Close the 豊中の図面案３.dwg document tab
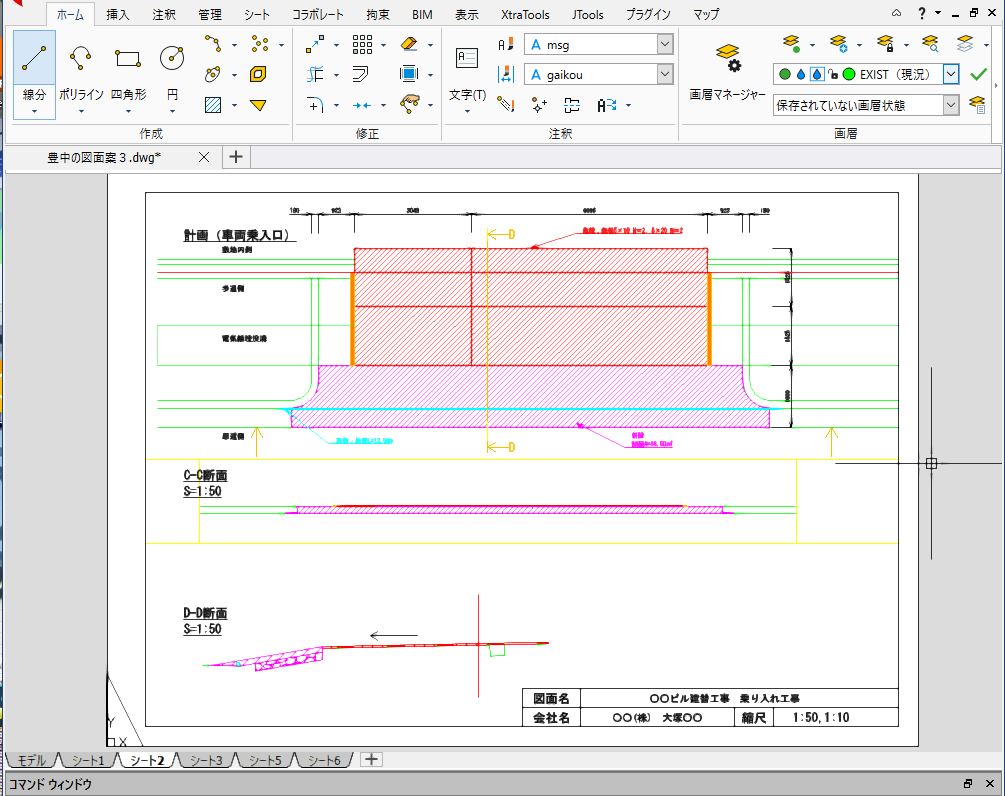The height and width of the screenshot is (796, 1005). tap(204, 157)
